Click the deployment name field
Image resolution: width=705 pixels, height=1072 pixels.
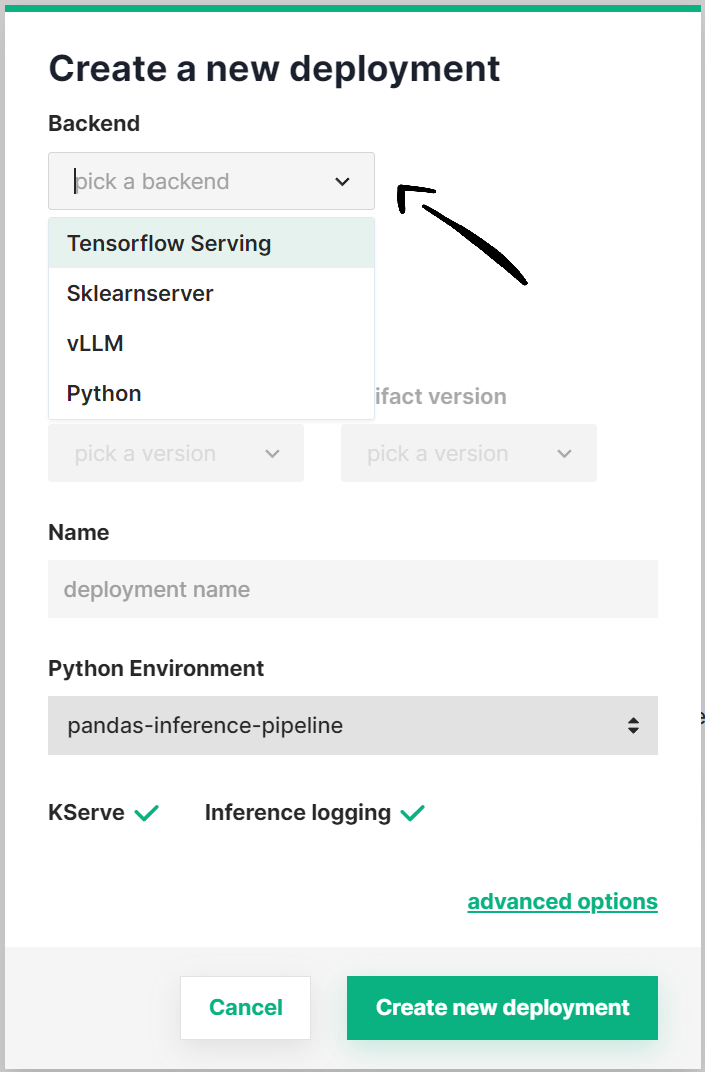[x=352, y=589]
